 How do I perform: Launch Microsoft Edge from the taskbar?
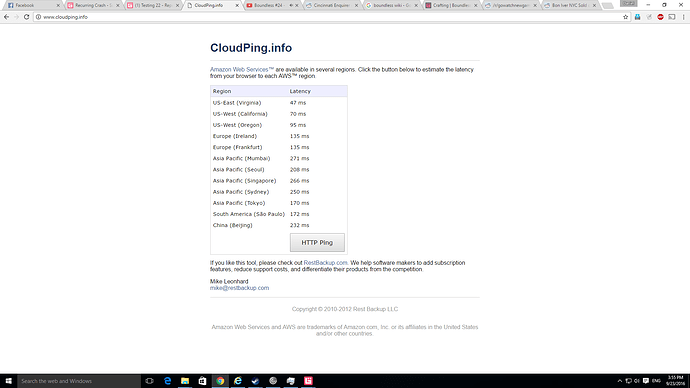click(167, 381)
